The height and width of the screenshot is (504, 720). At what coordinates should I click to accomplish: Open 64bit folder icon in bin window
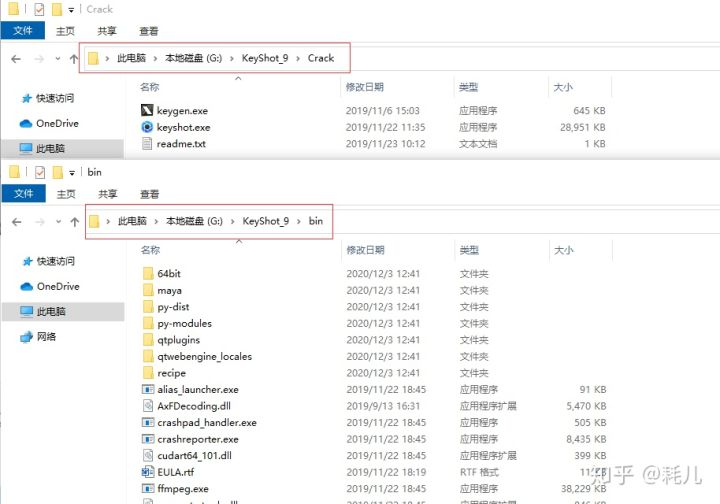point(148,274)
